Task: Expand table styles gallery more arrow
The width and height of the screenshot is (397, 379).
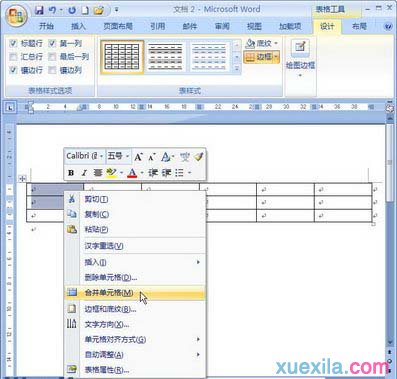Action: pyautogui.click(x=237, y=68)
